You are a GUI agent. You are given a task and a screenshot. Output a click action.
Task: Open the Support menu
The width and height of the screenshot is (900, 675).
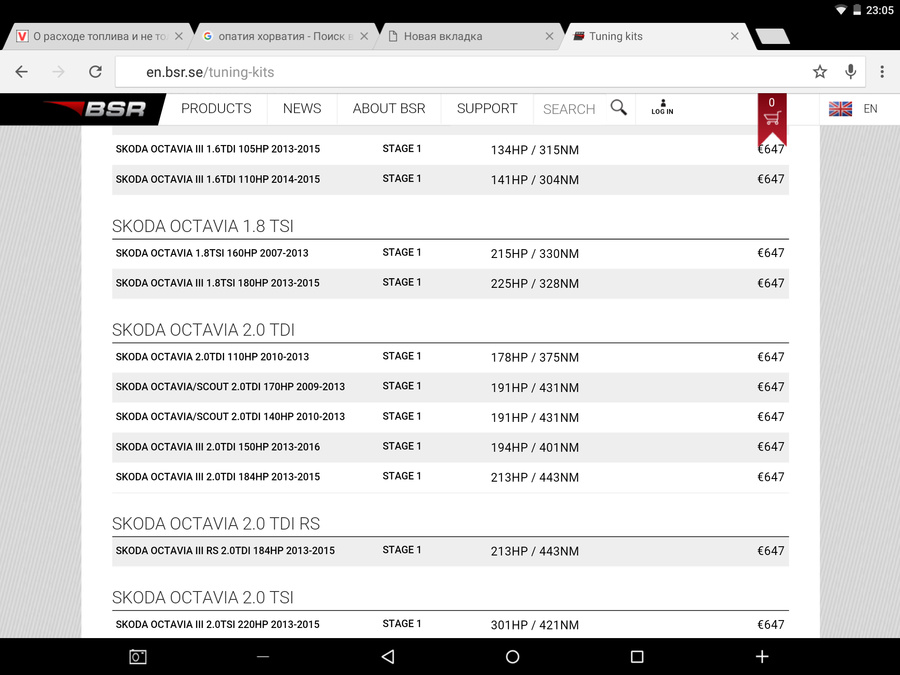(x=487, y=108)
